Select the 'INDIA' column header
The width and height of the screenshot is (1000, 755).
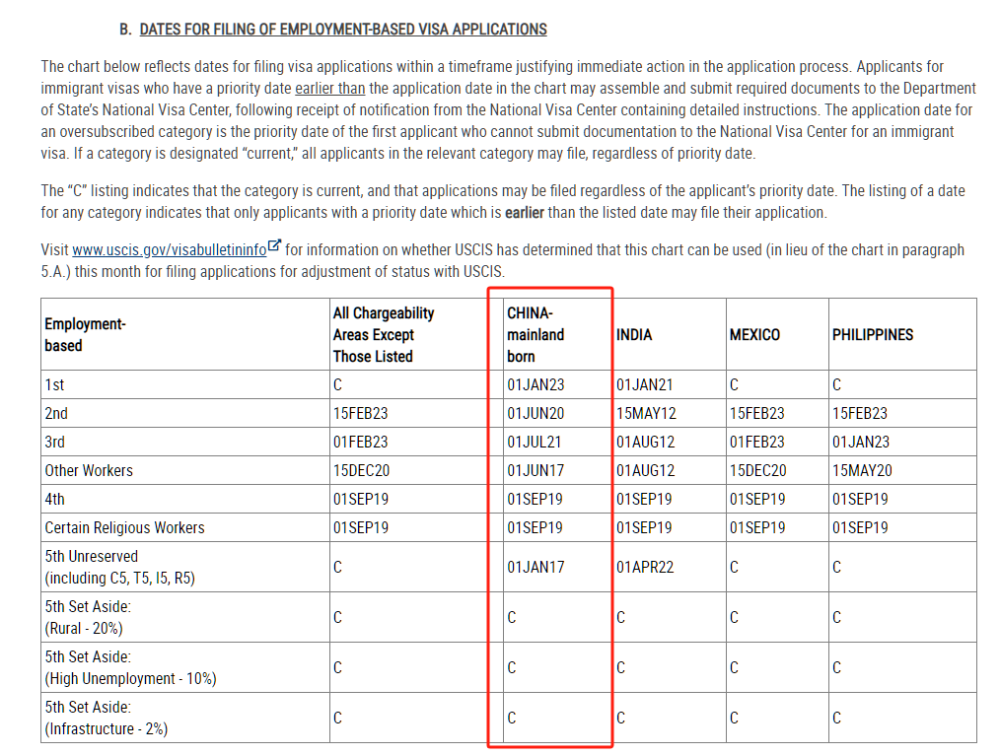[634, 335]
